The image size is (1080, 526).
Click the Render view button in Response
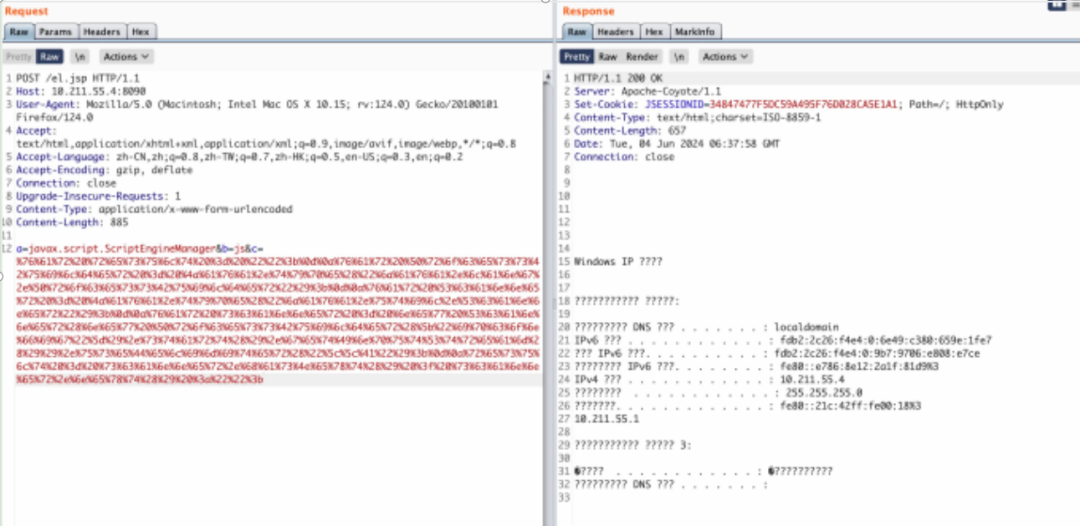pyautogui.click(x=642, y=57)
